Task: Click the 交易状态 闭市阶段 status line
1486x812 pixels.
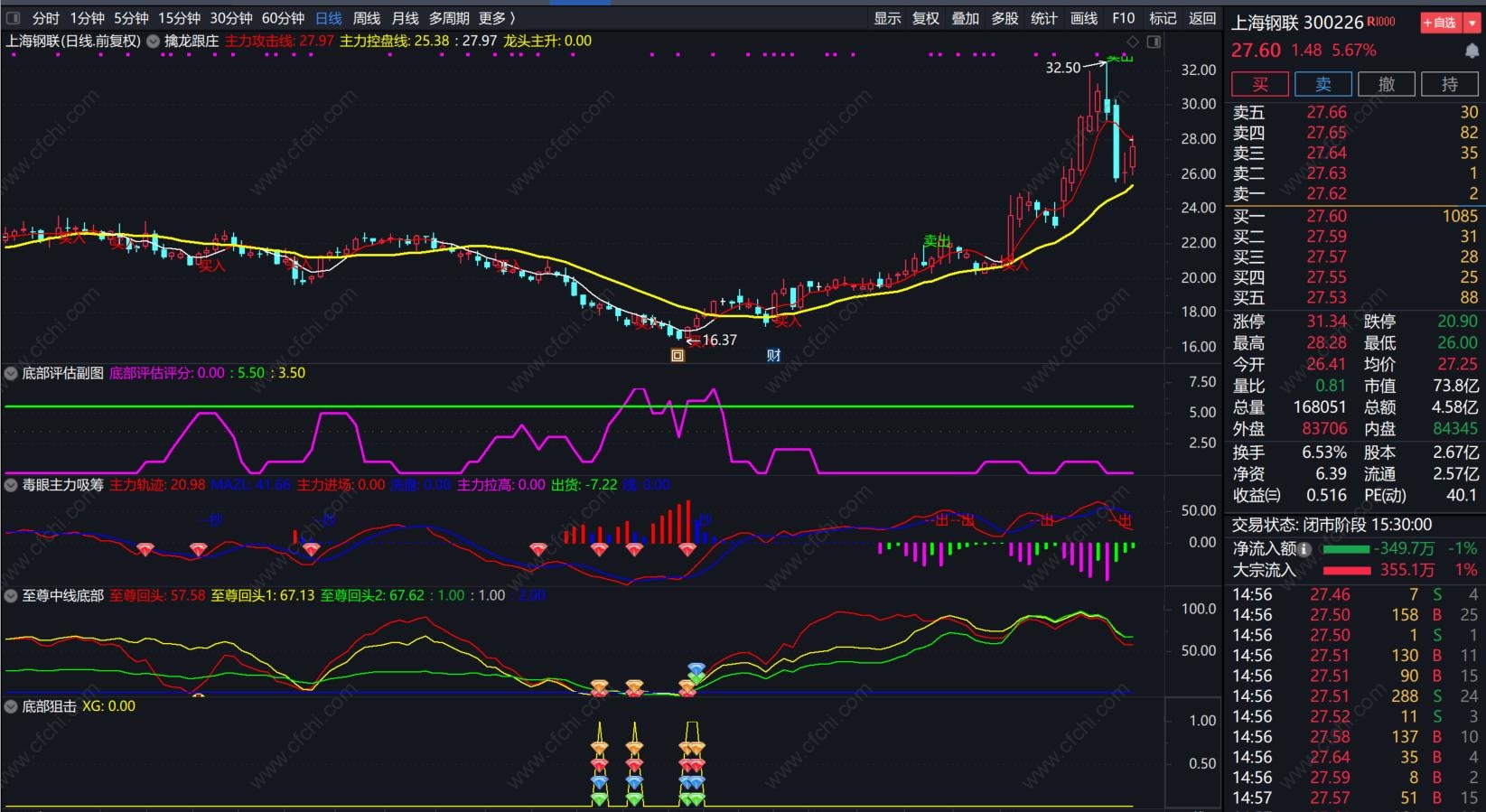Action: 1332,525
